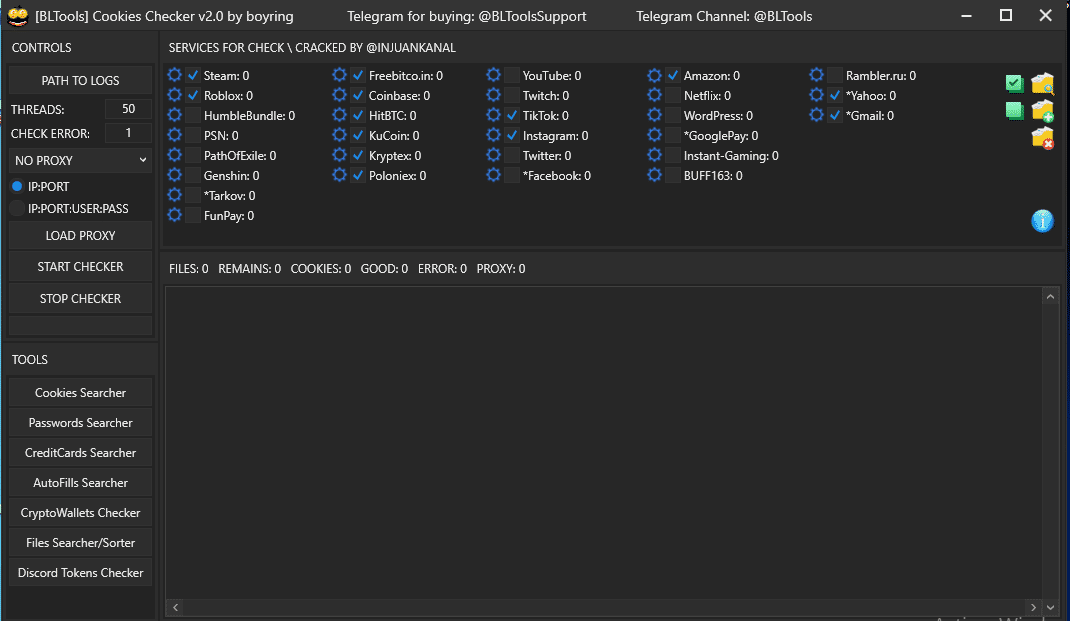Screen dimensions: 1070x621
Task: Open the CryptoWallets Checker tool
Action: click(81, 512)
